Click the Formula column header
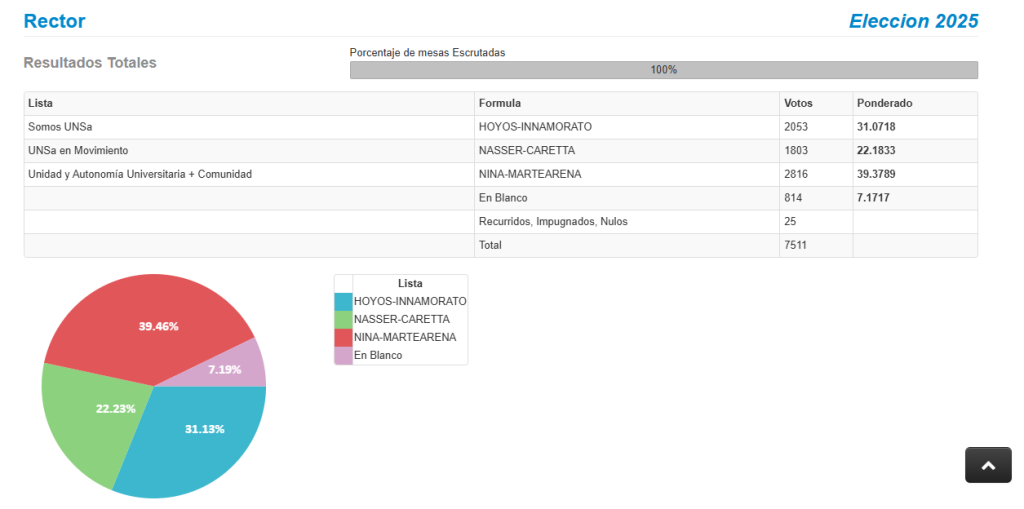Screen dimensions: 1024x509 pos(500,103)
